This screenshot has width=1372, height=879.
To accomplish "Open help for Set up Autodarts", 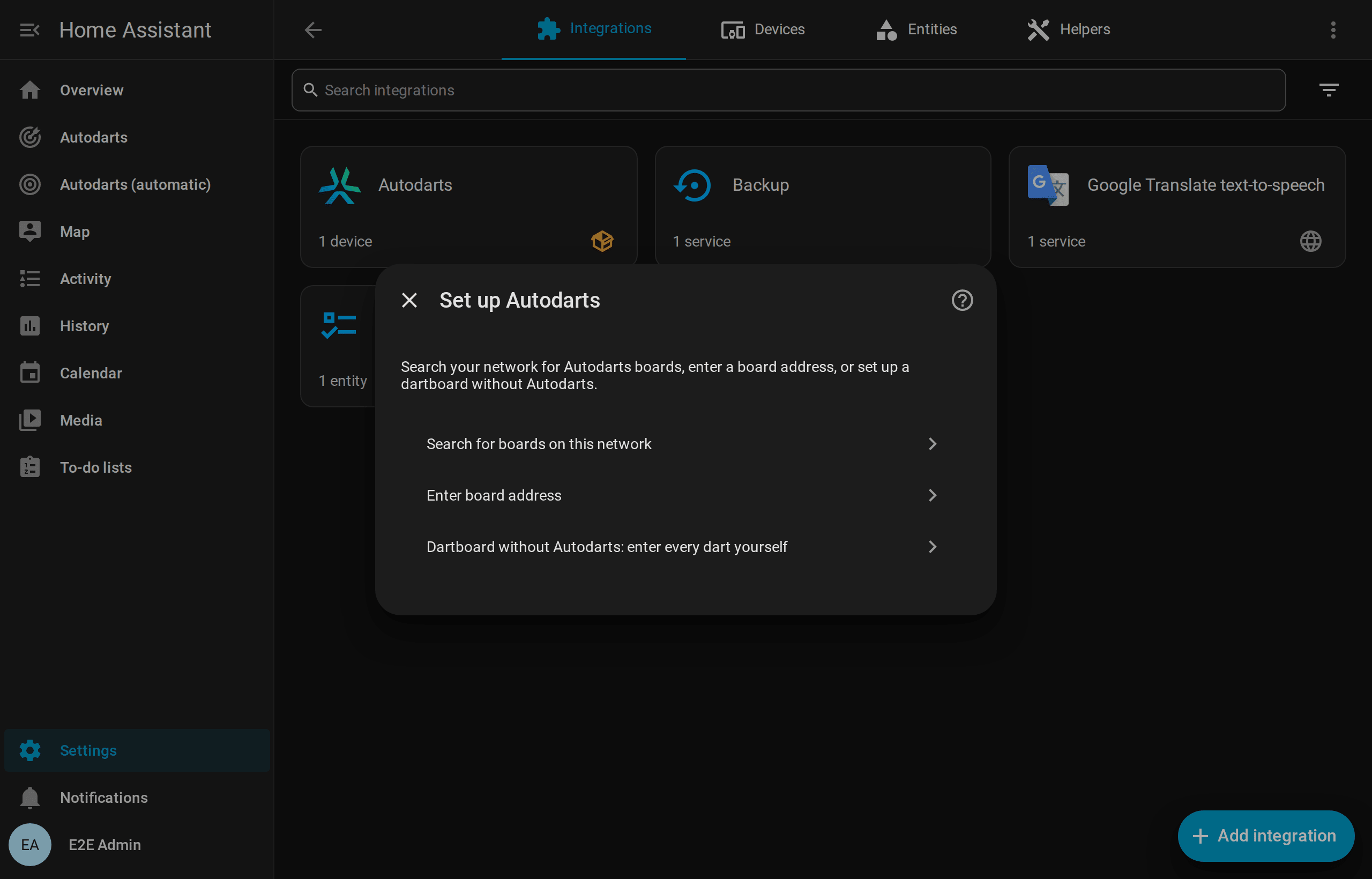I will 962,300.
